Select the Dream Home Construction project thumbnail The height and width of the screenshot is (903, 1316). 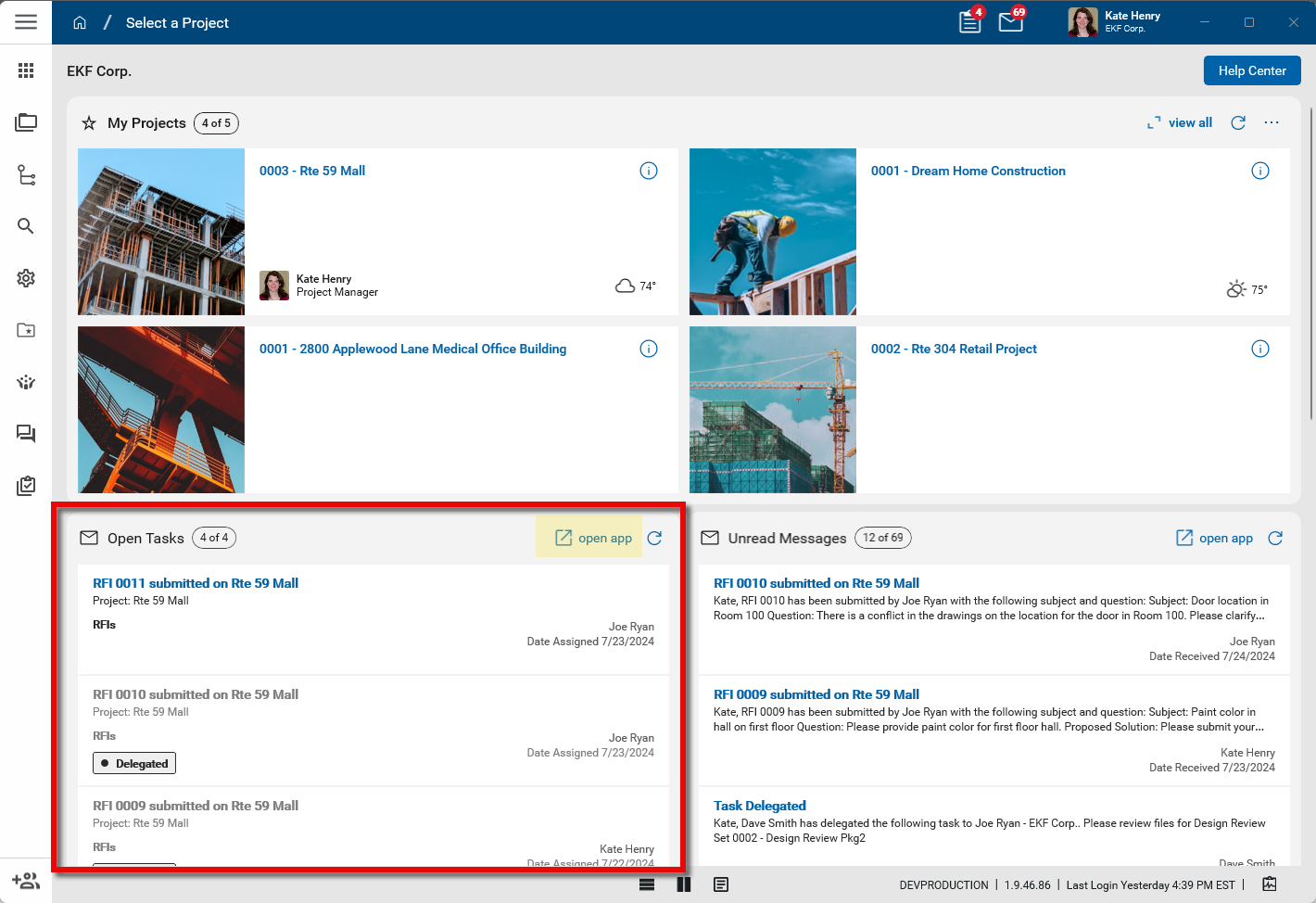[x=773, y=232]
